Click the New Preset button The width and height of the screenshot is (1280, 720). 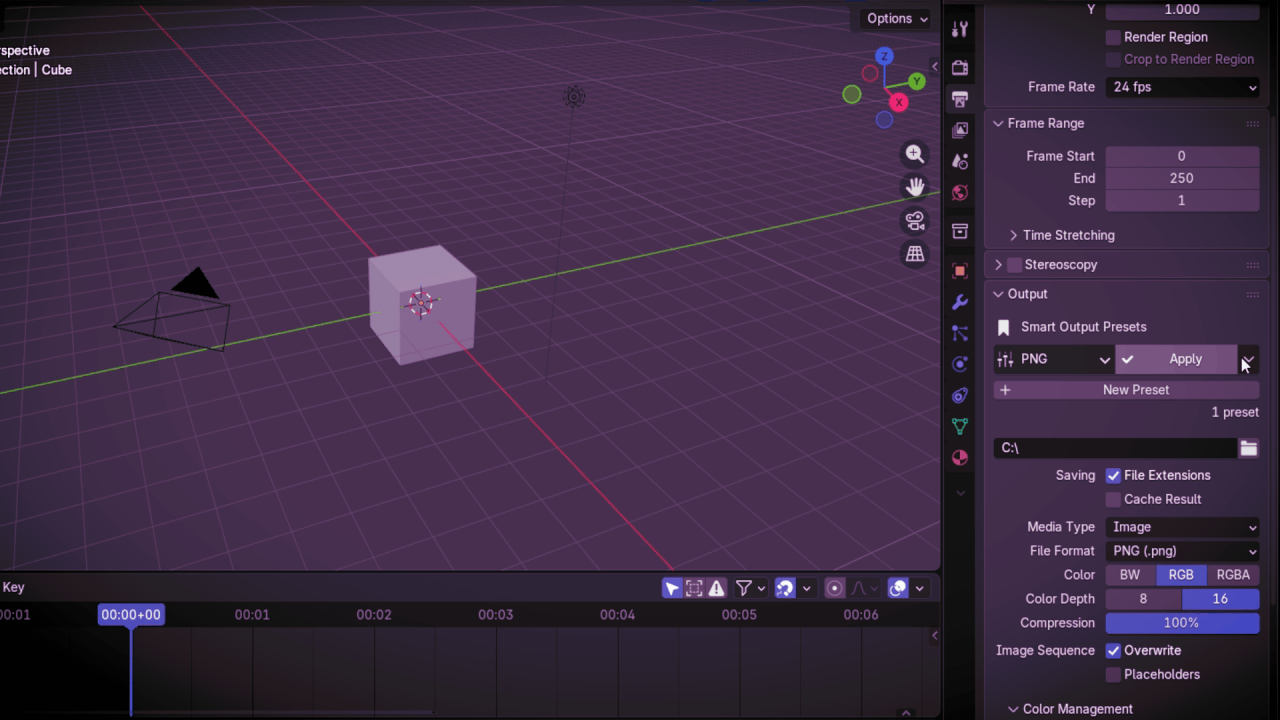[x=1126, y=390]
